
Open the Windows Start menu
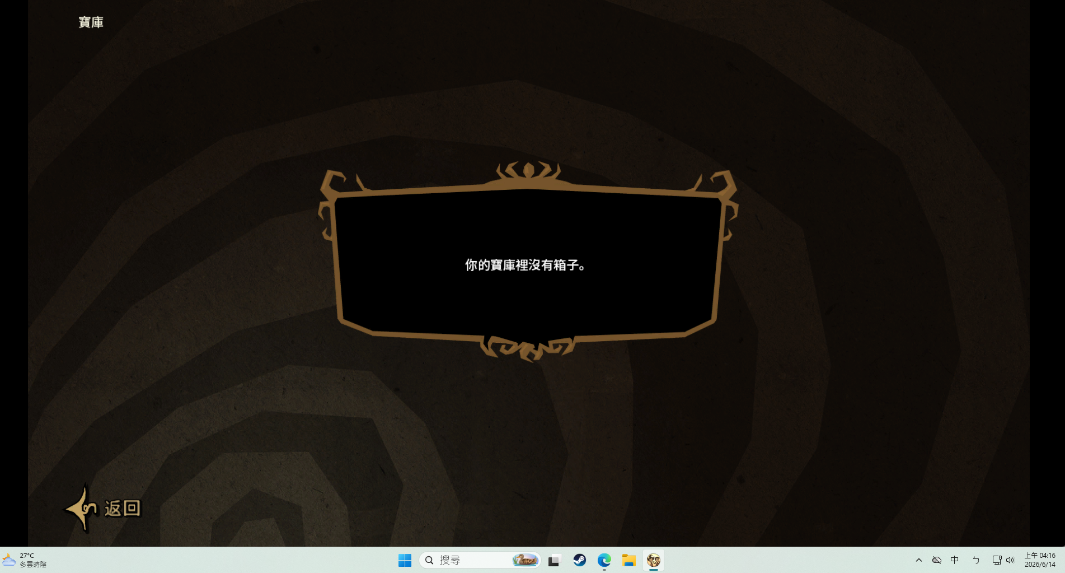(405, 560)
